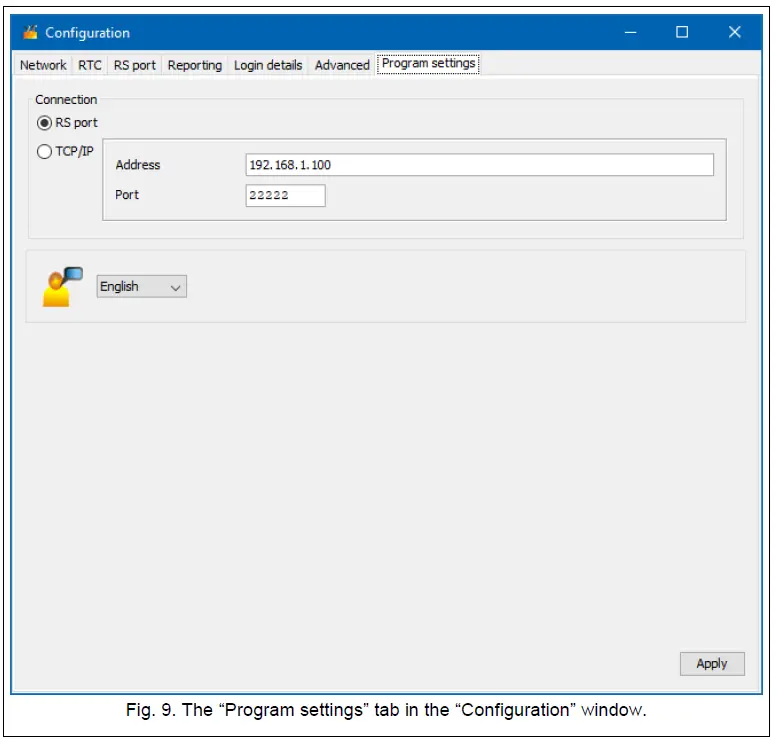
Task: Minimize the Configuration window
Action: click(x=630, y=32)
